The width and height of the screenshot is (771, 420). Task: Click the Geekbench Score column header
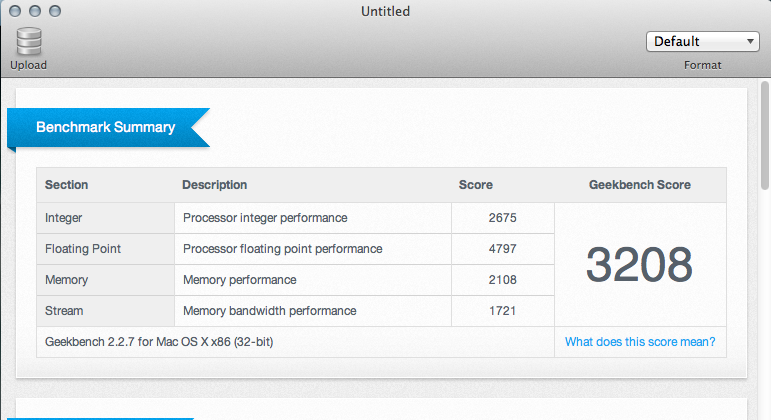point(639,185)
